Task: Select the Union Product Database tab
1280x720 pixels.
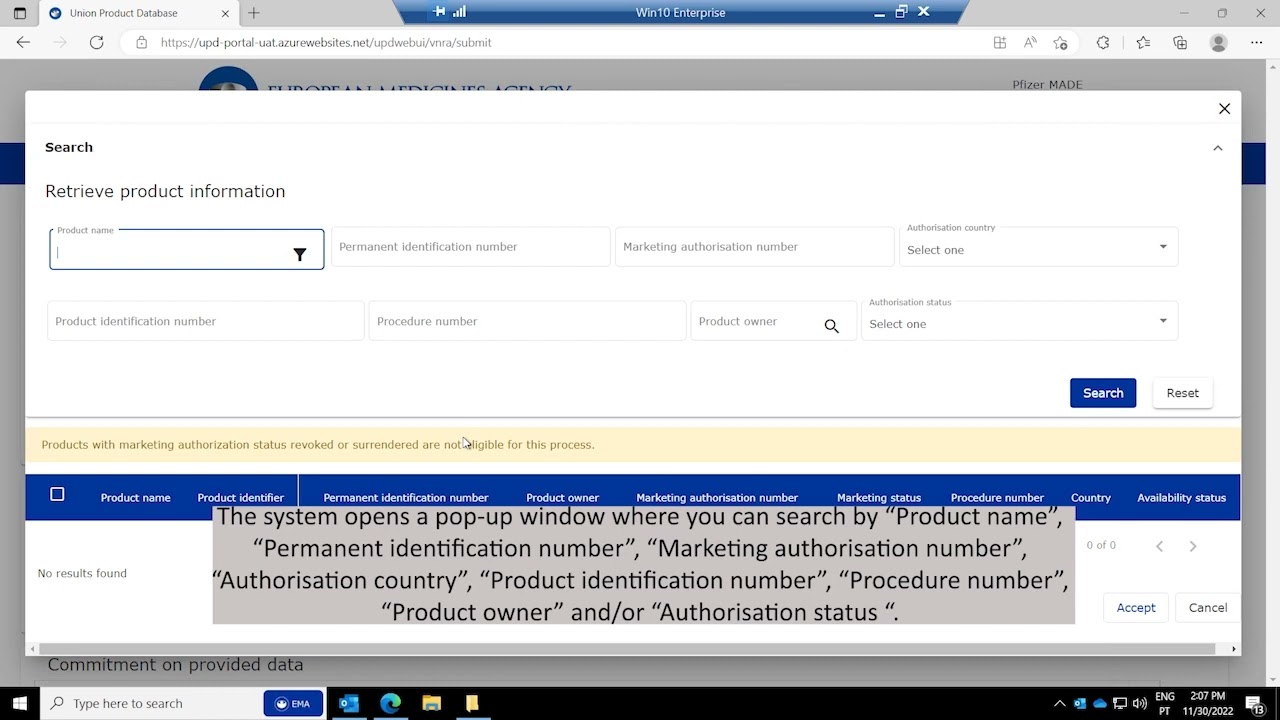Action: tap(123, 13)
